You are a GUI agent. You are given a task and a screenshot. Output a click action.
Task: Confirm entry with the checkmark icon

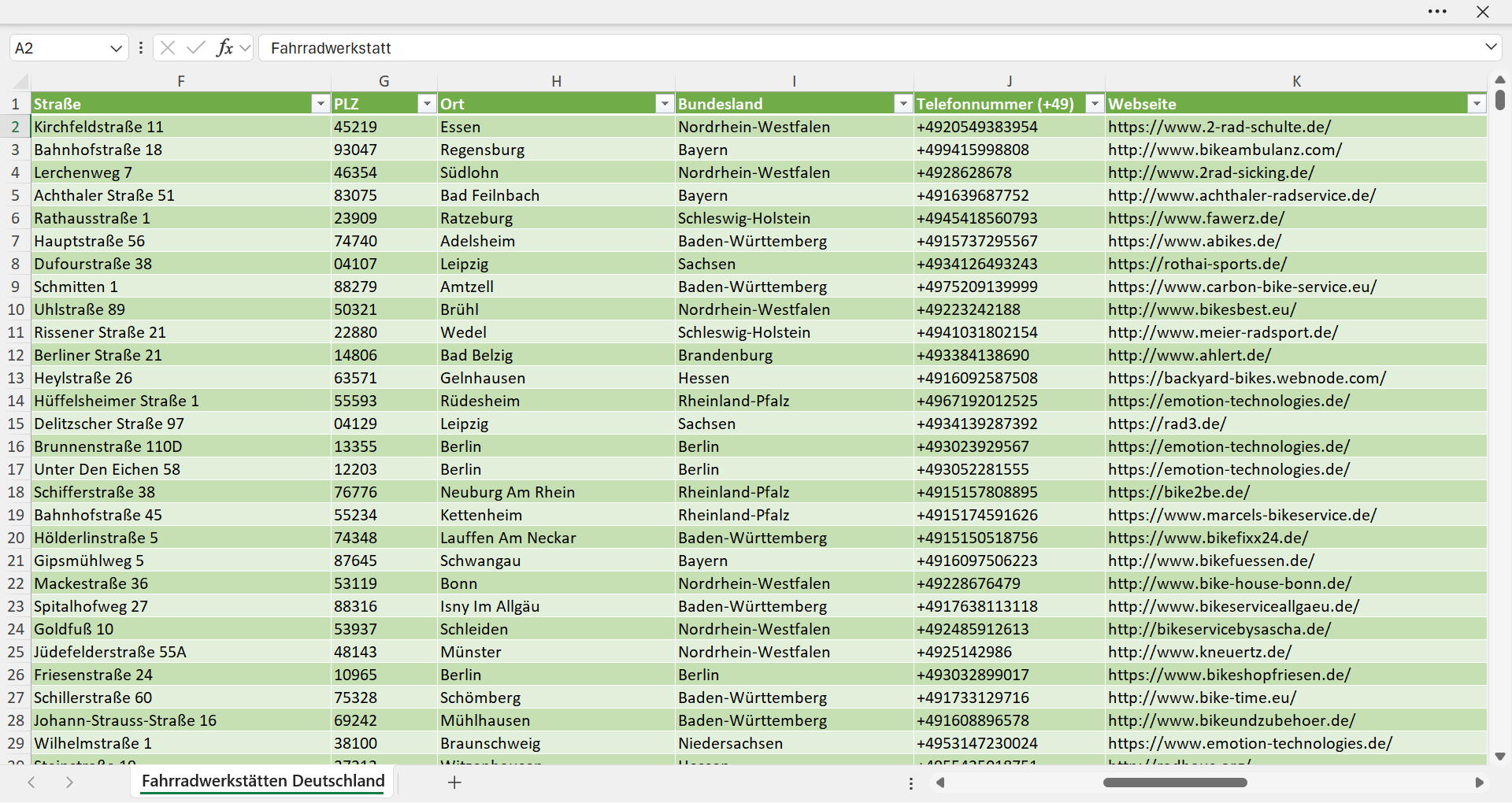click(x=196, y=48)
